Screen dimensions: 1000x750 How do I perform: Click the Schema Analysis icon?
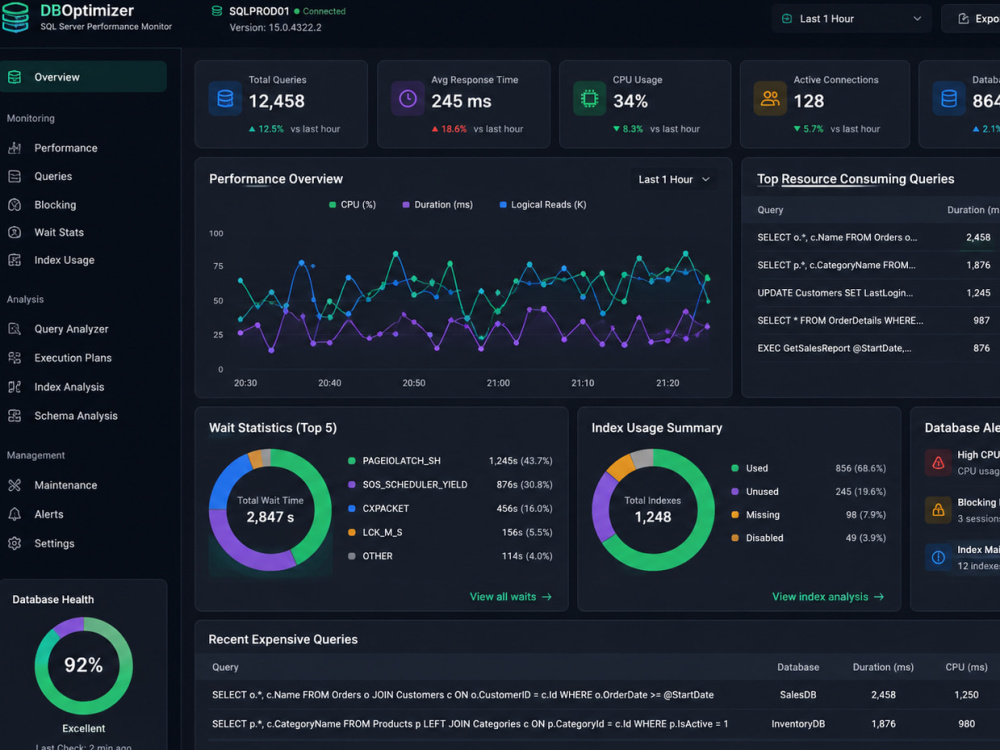click(x=15, y=416)
